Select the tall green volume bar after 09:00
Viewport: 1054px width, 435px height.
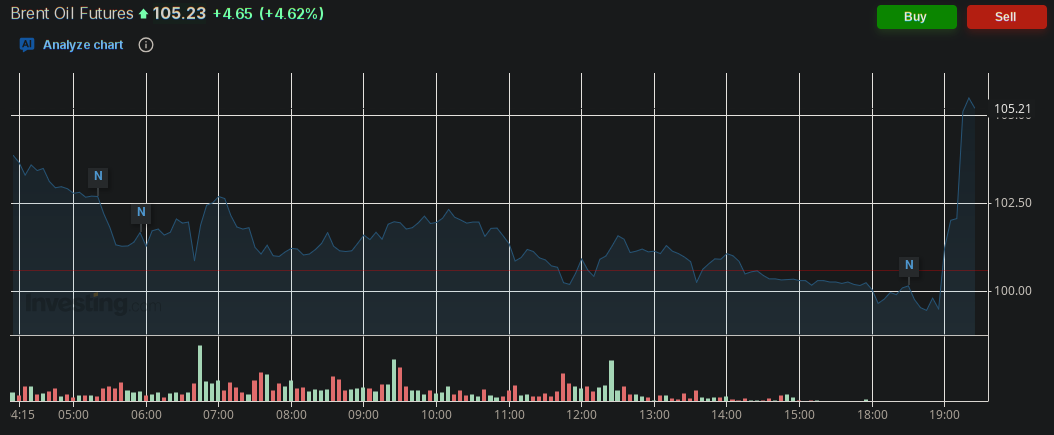tap(394, 380)
